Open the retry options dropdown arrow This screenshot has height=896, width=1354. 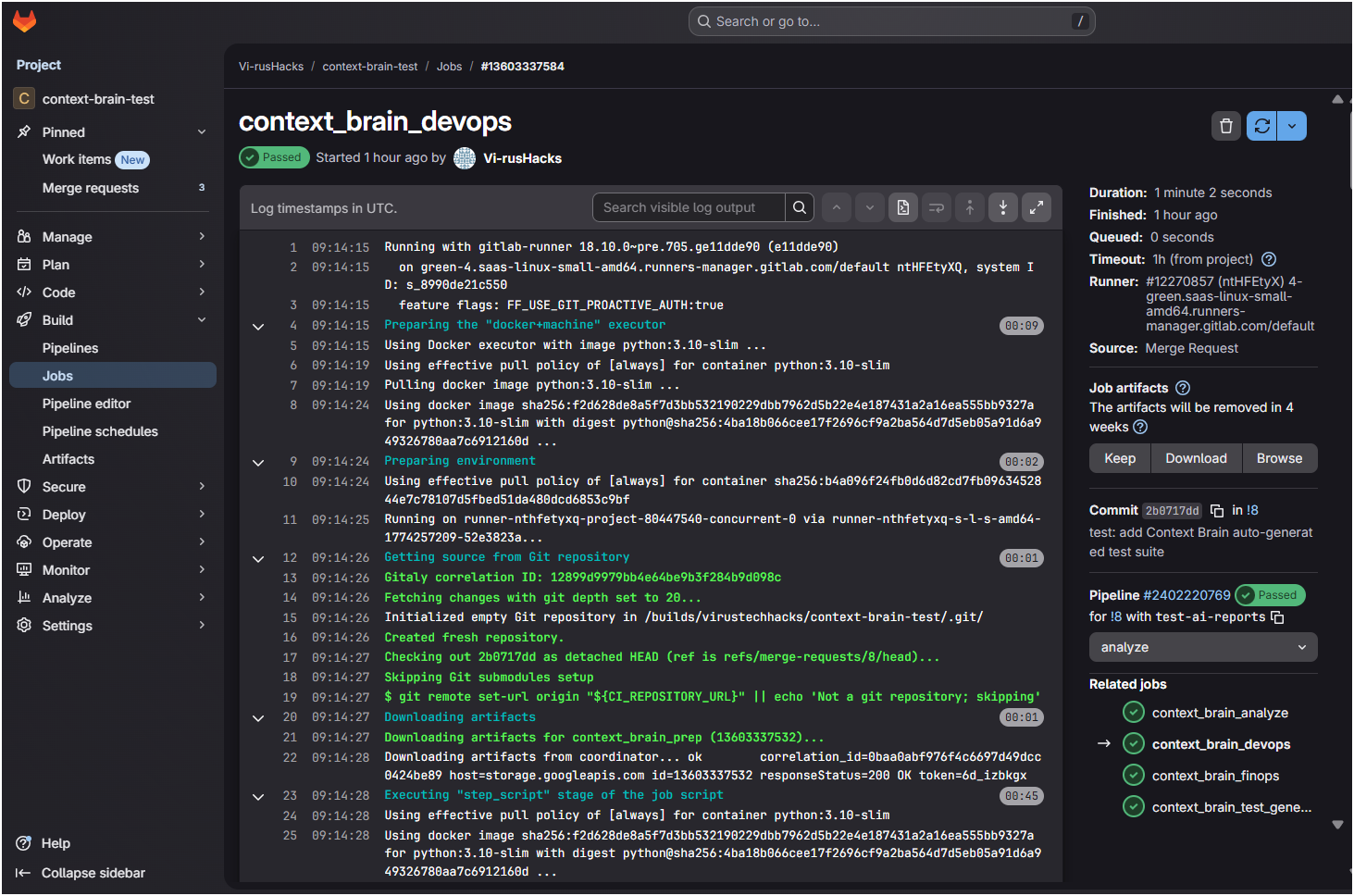(1292, 126)
